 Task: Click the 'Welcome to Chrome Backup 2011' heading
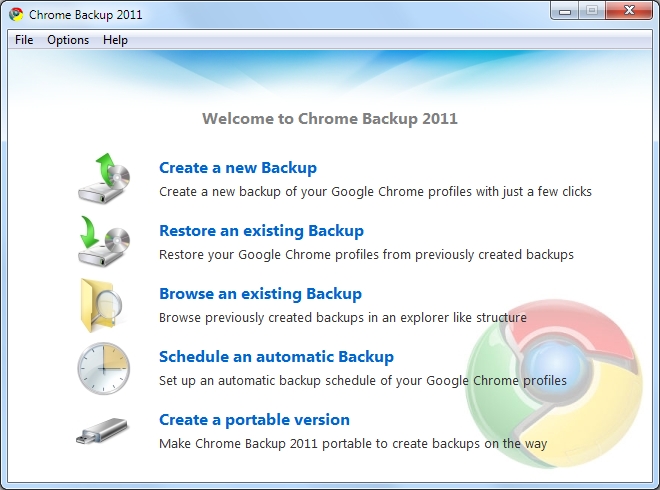coord(330,119)
